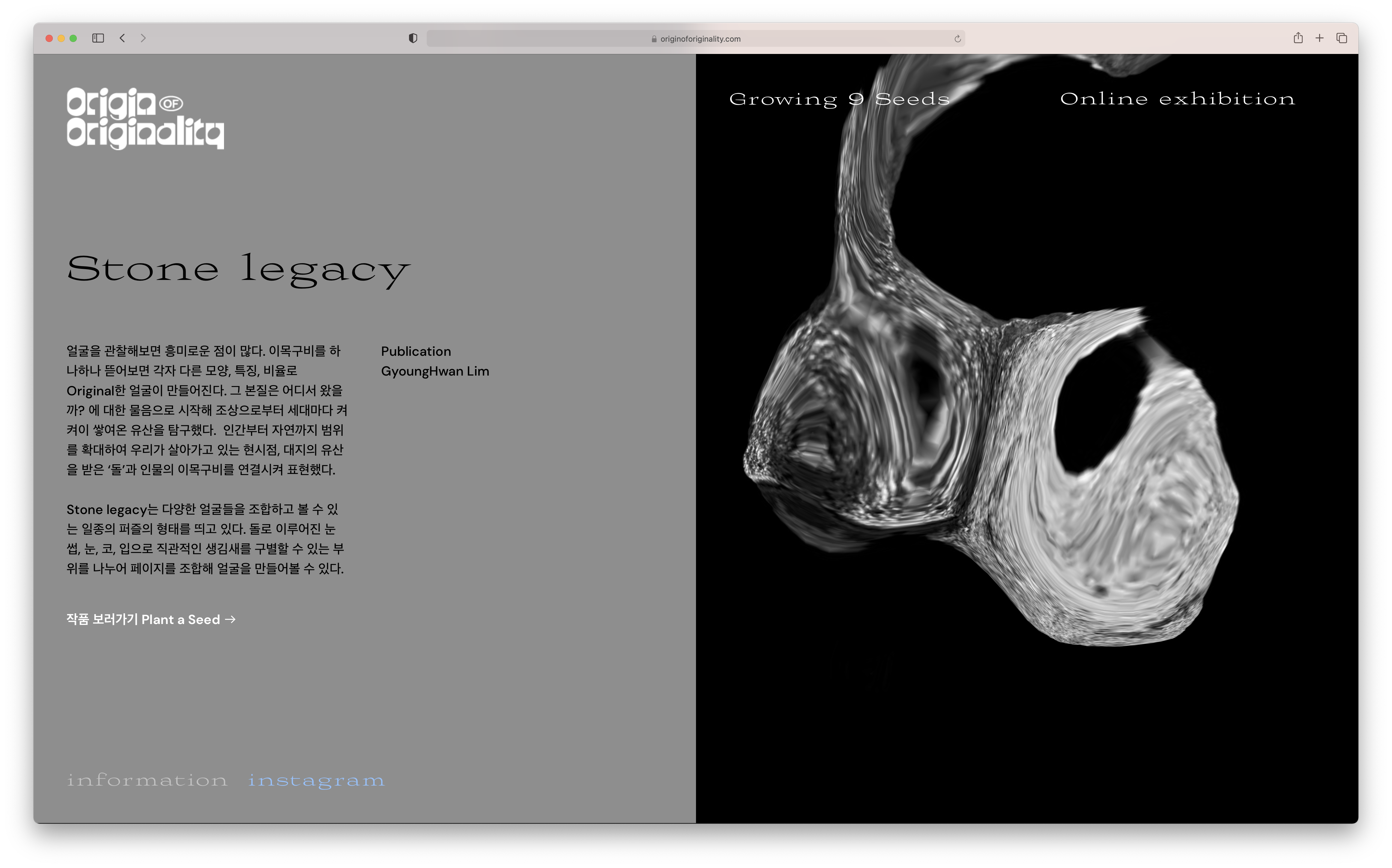Toggle the Safari sidebar button

click(x=98, y=38)
